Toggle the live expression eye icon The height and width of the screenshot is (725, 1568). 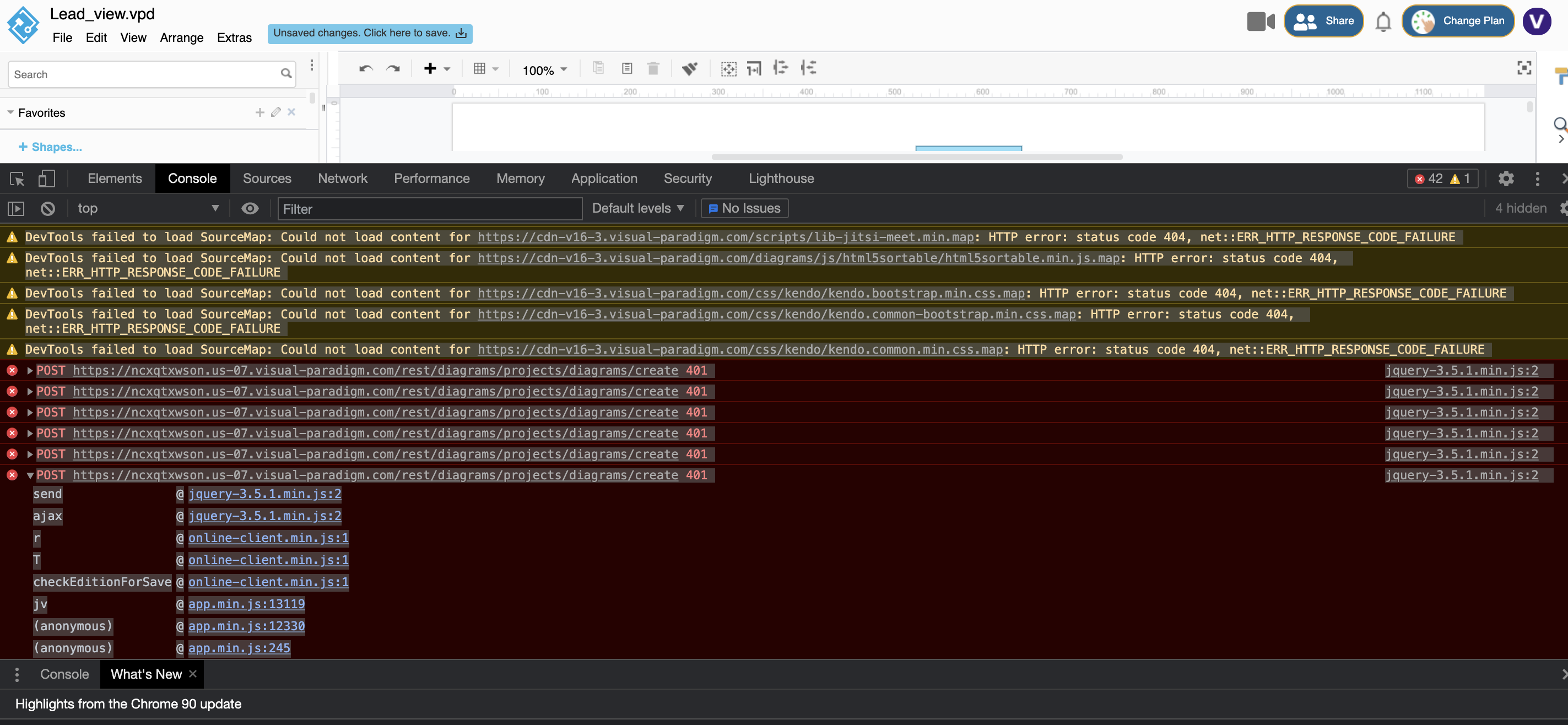pos(250,209)
